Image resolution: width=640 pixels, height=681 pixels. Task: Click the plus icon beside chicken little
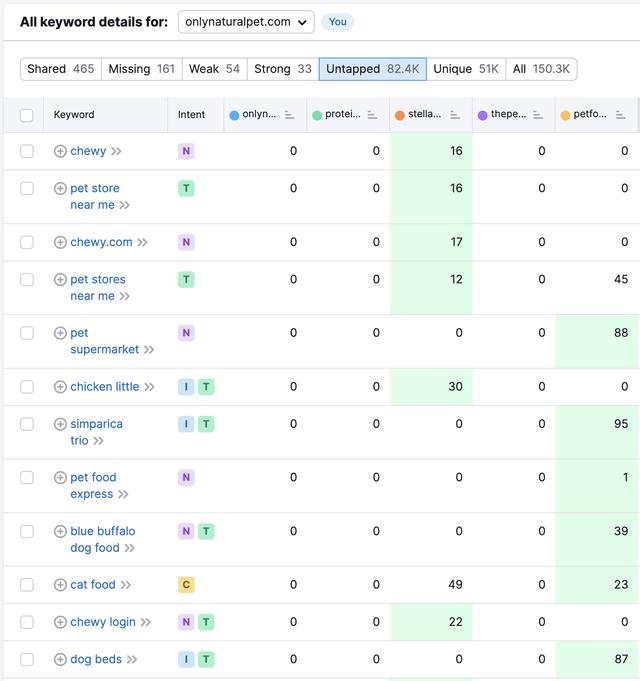[x=60, y=387]
